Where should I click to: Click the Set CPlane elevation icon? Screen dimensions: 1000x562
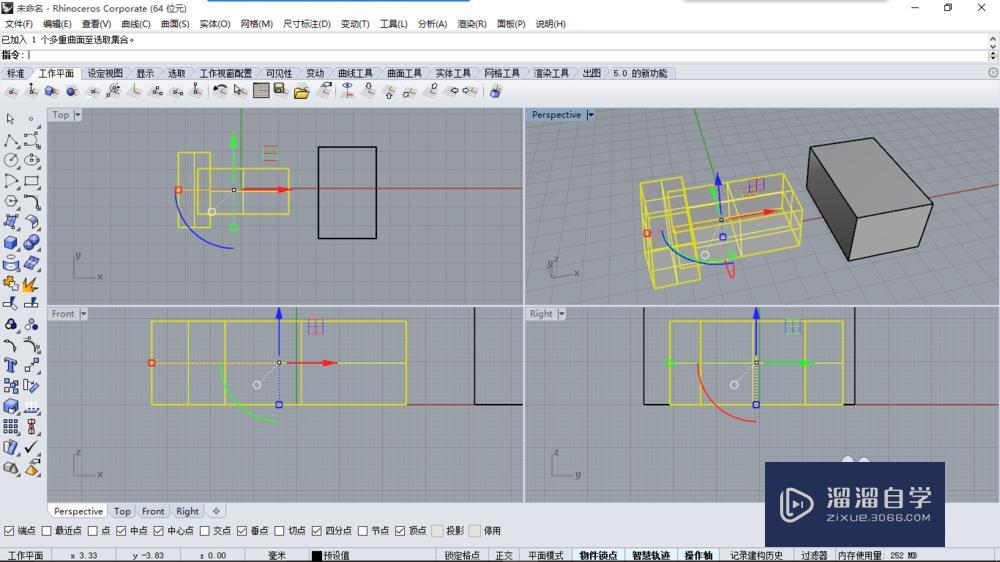[31, 91]
